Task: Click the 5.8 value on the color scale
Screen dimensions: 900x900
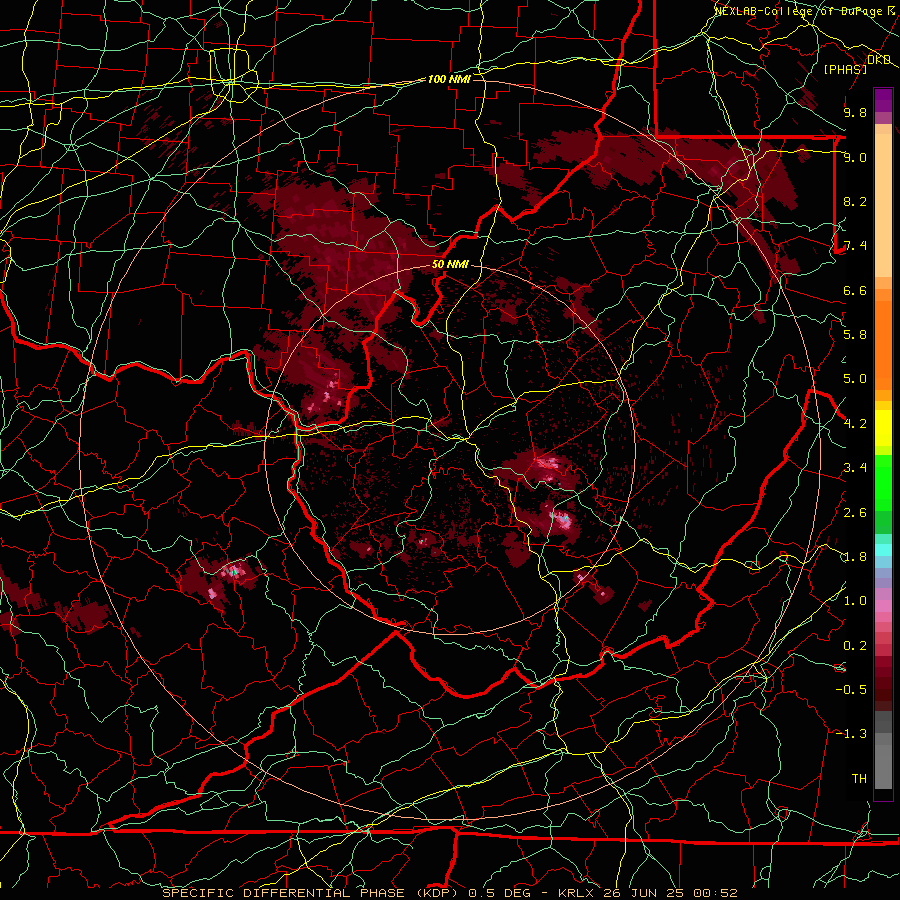Action: coord(855,334)
